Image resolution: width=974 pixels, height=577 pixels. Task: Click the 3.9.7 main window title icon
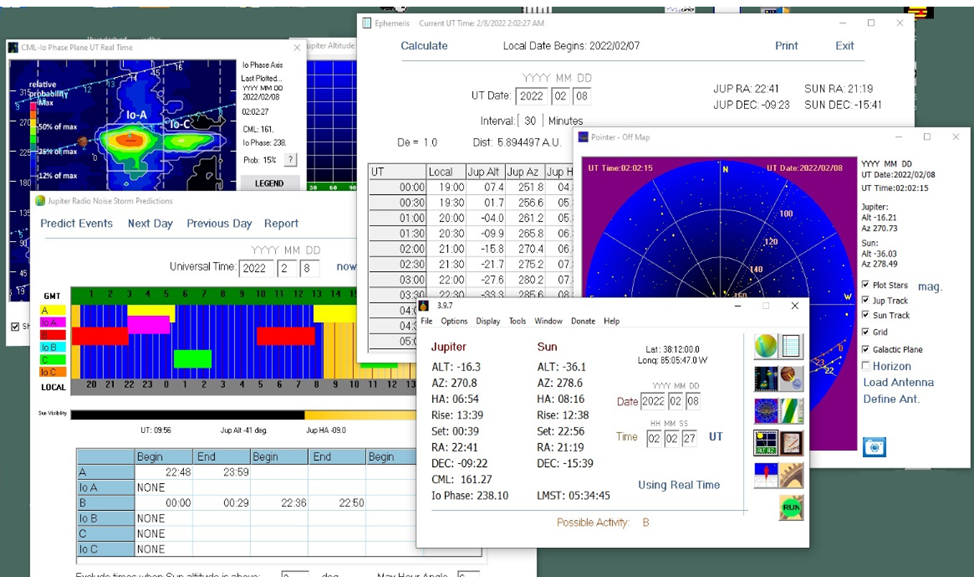(424, 305)
